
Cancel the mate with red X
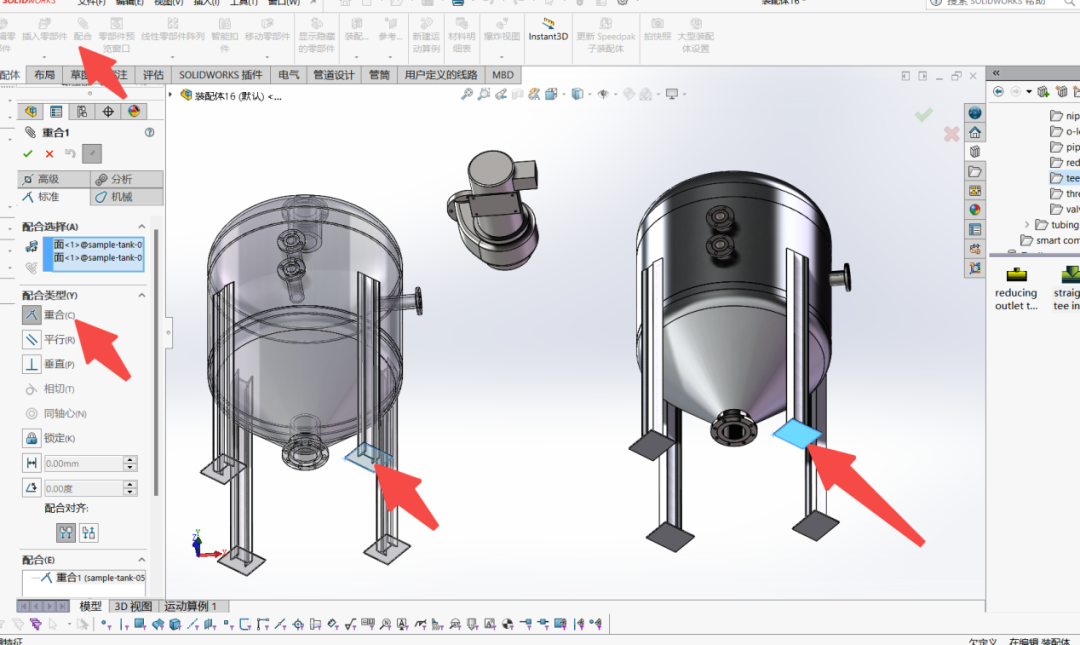click(x=49, y=154)
